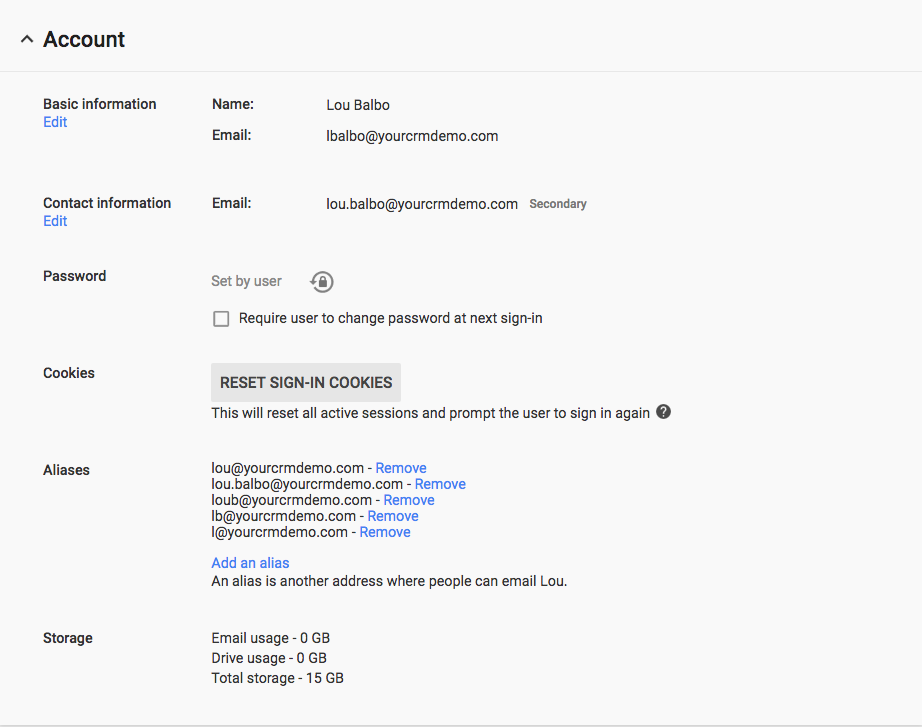Click Total storage - 15 GB line

click(x=278, y=678)
